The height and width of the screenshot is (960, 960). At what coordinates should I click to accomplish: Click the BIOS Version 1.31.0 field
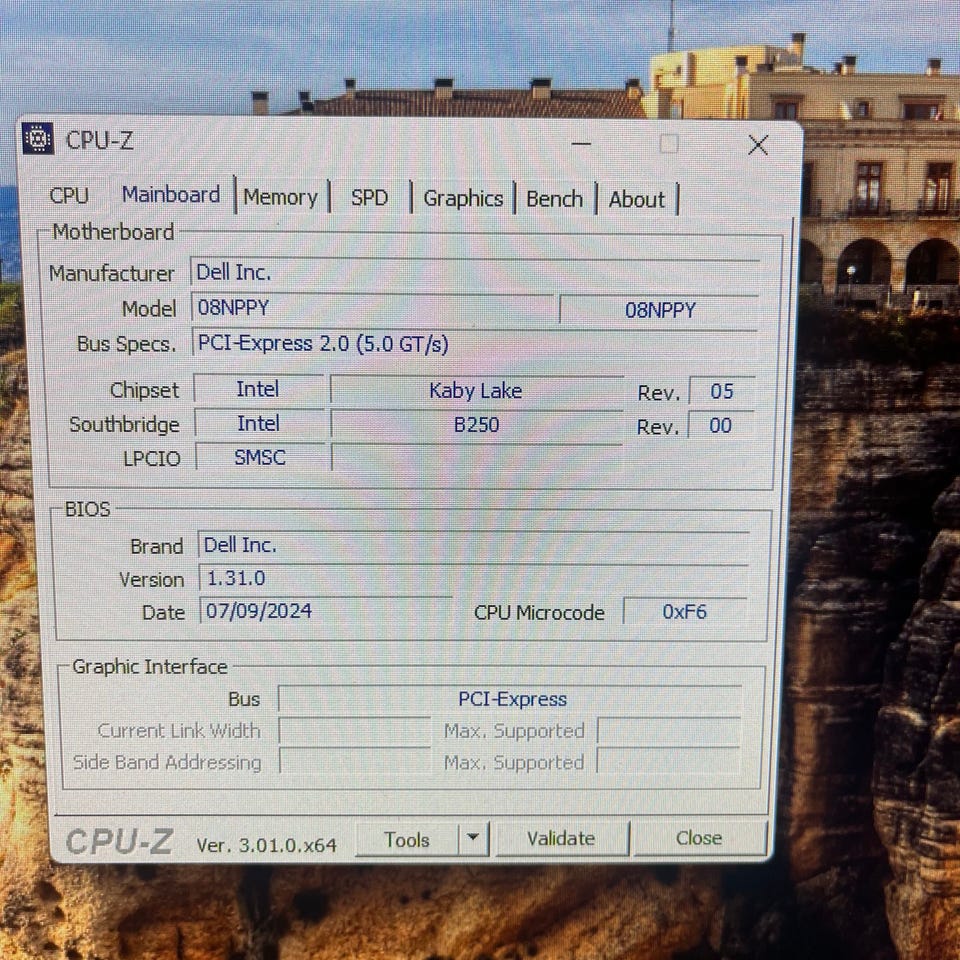[x=473, y=578]
